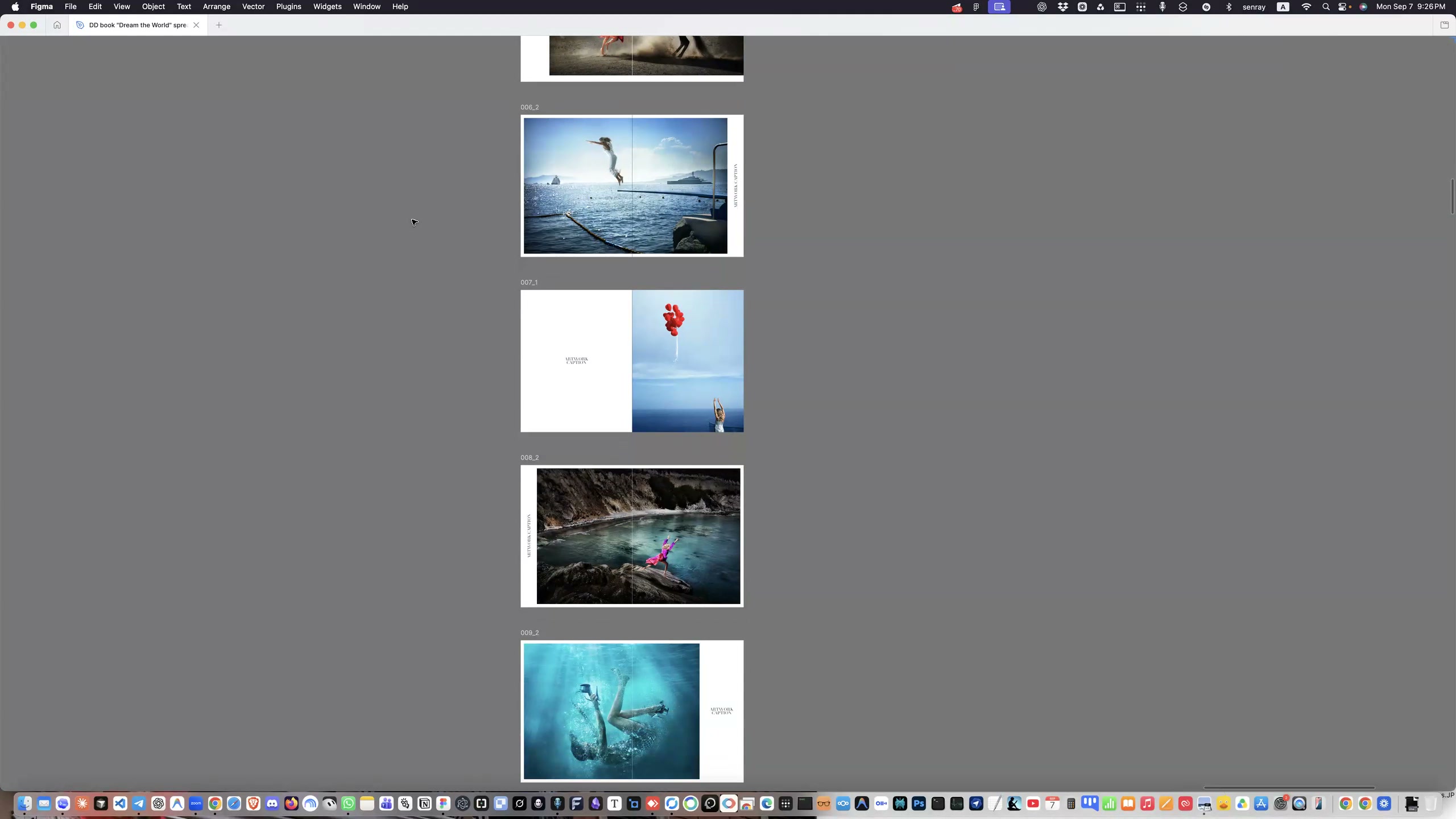Launch Visual Studio Code from the Dock
This screenshot has height=819, width=1456.
(x=120, y=804)
